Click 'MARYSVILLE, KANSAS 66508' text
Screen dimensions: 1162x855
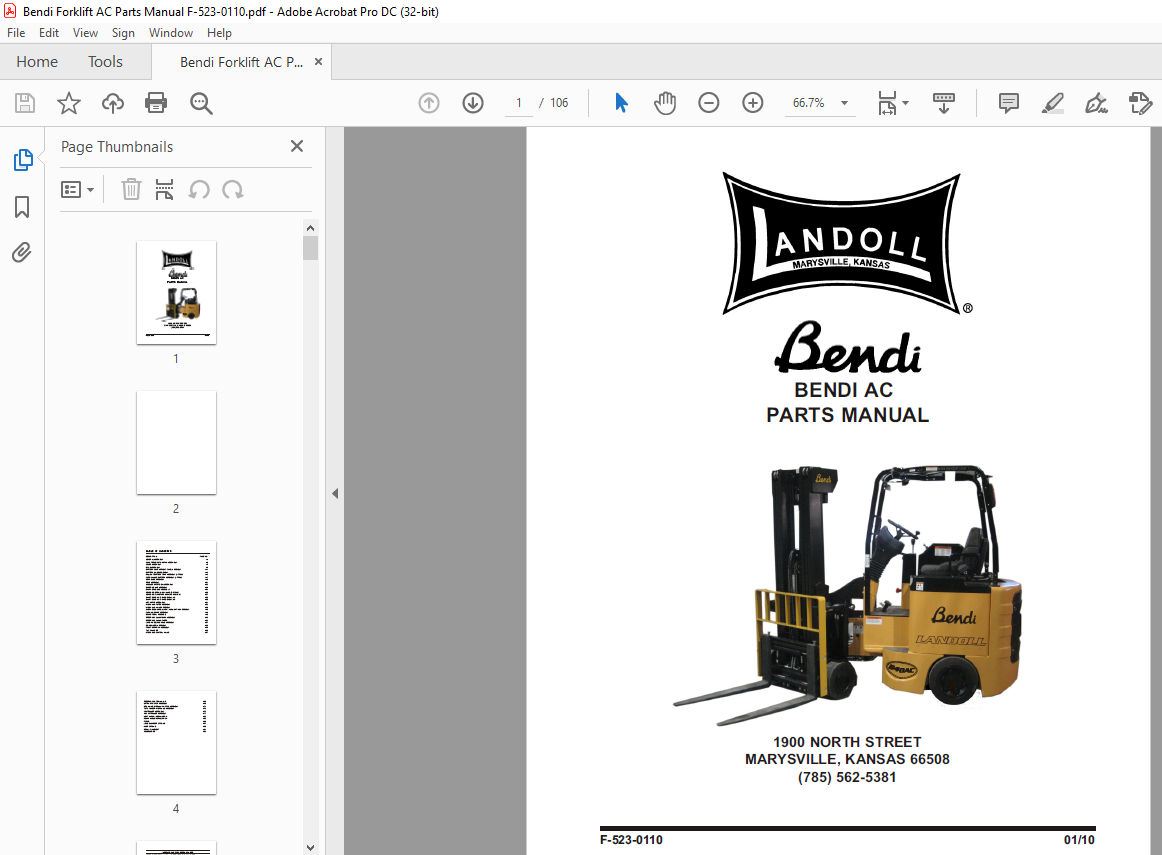pyautogui.click(x=847, y=759)
